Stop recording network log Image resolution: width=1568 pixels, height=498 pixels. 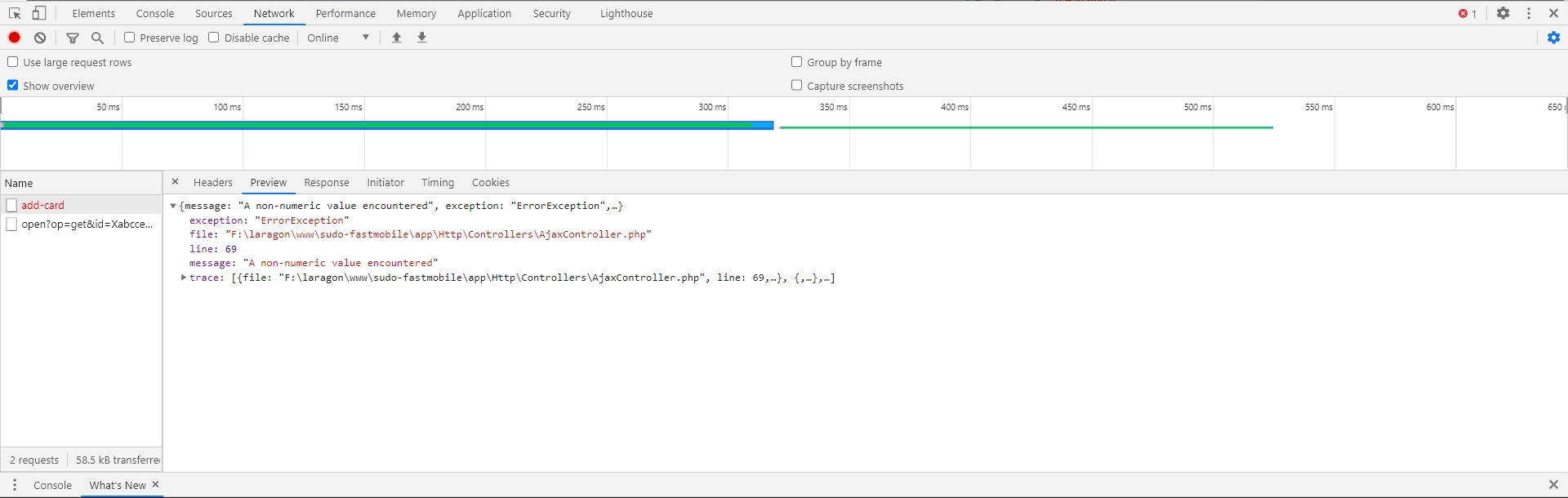point(15,38)
